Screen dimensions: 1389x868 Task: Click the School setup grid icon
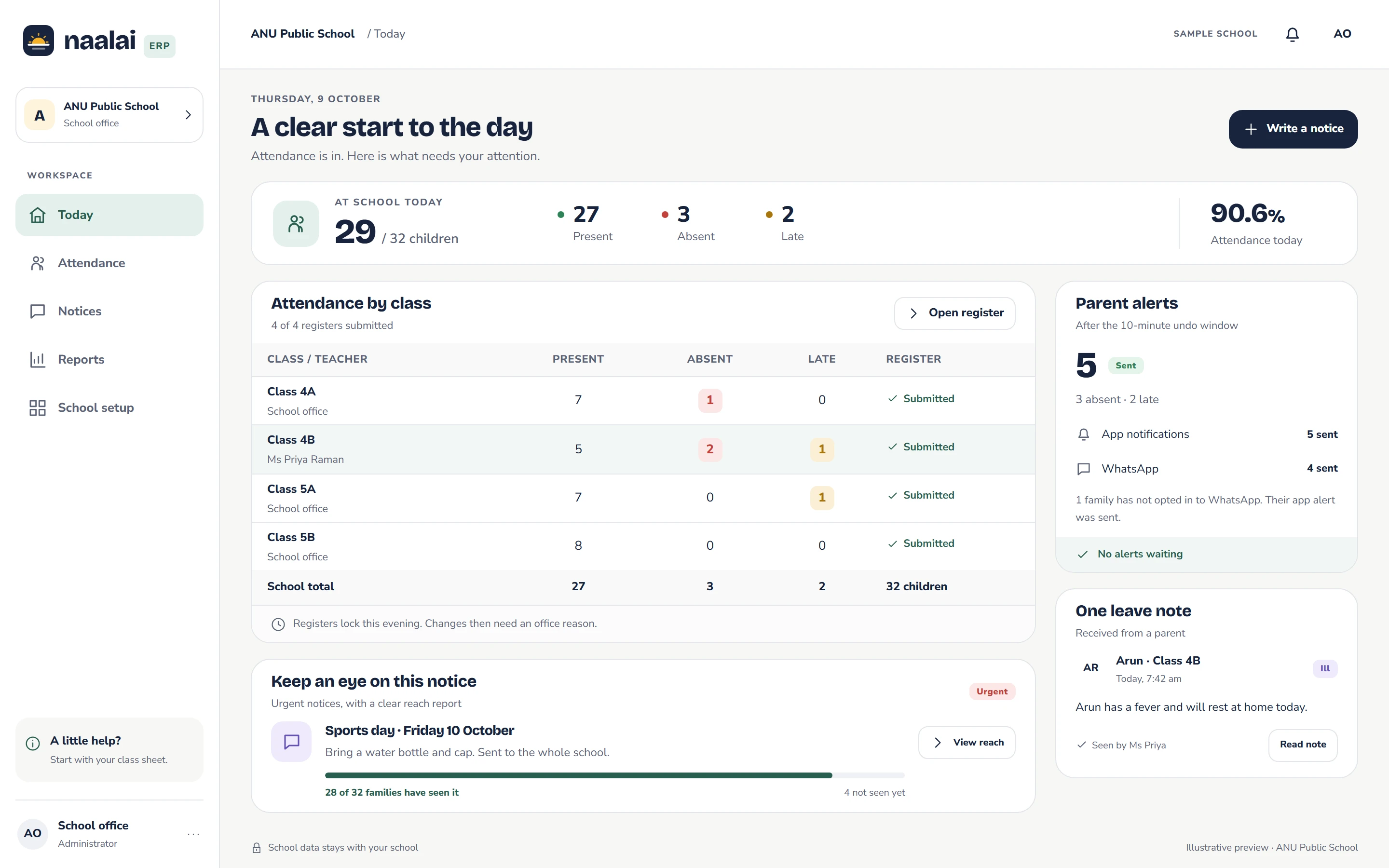tap(38, 407)
